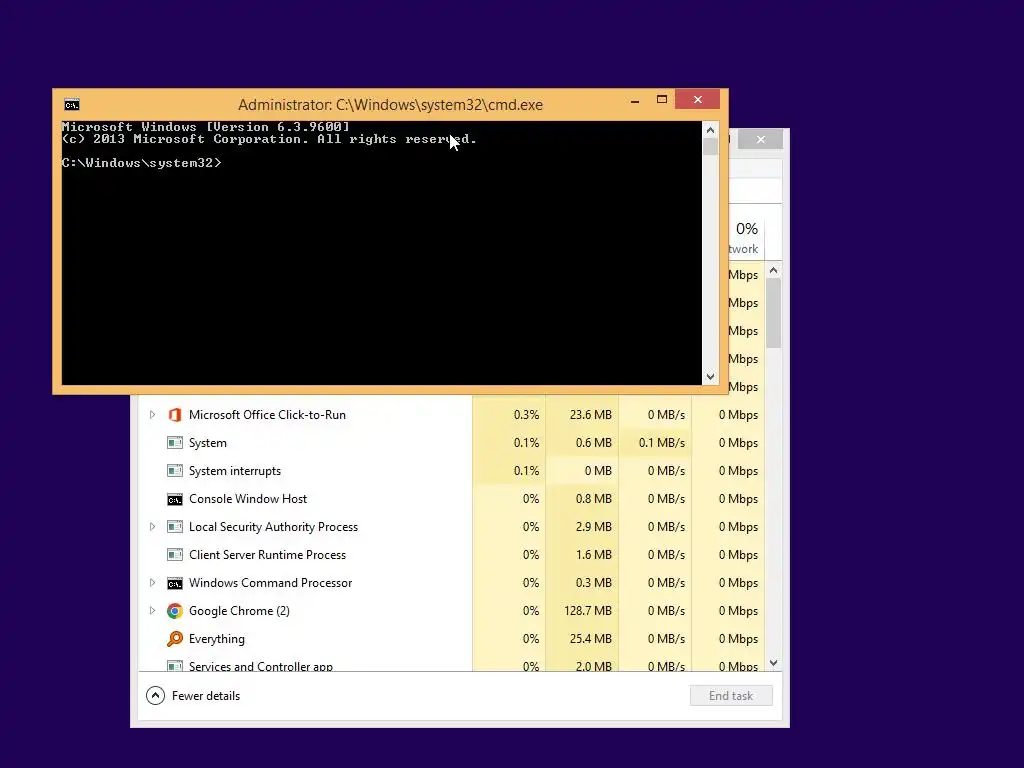Select Local Security Authority Process name
The height and width of the screenshot is (768, 1024).
click(x=273, y=527)
